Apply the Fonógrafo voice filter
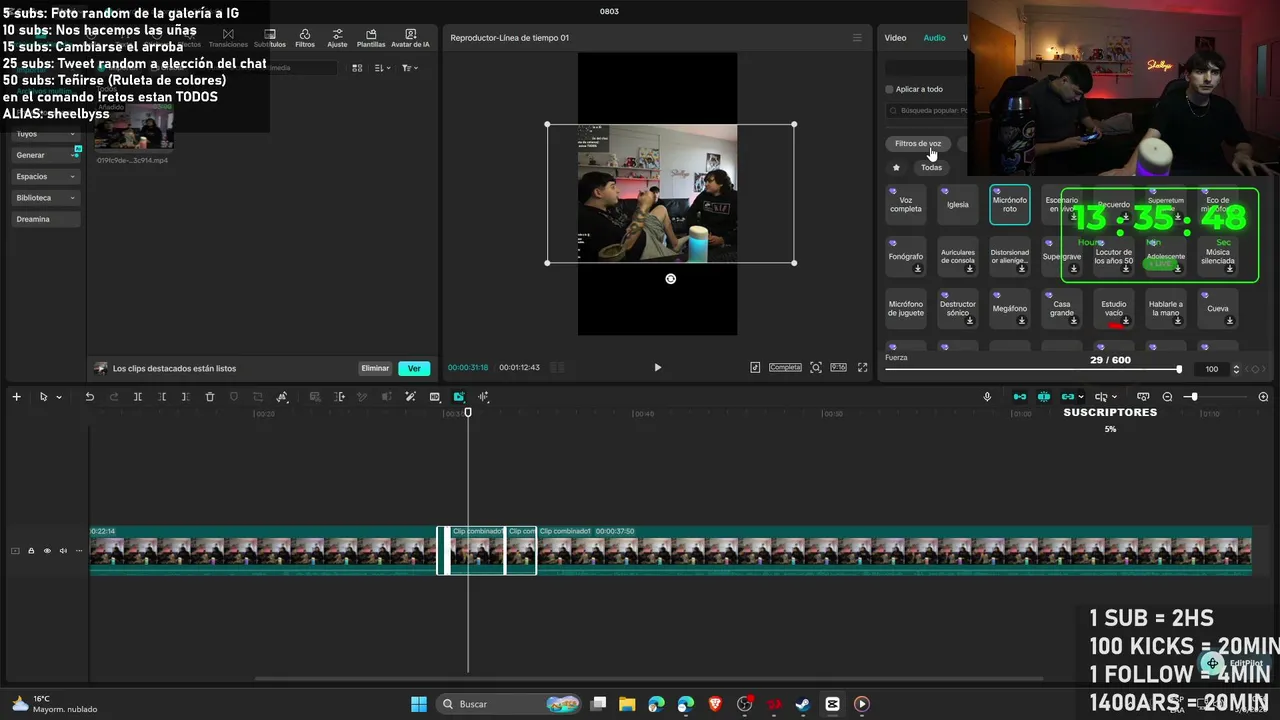Viewport: 1280px width, 720px height. coord(906,257)
